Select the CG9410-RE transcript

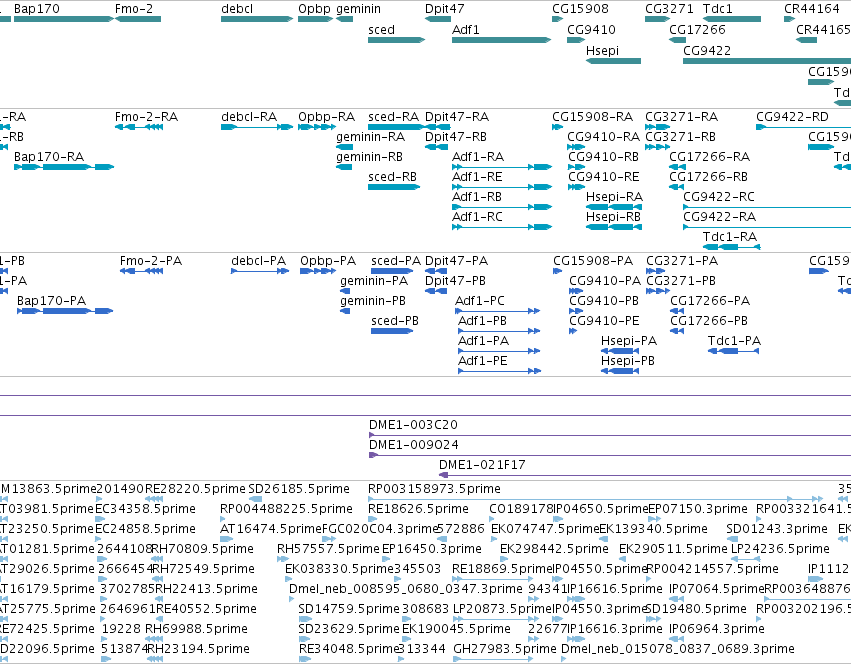tap(576, 187)
